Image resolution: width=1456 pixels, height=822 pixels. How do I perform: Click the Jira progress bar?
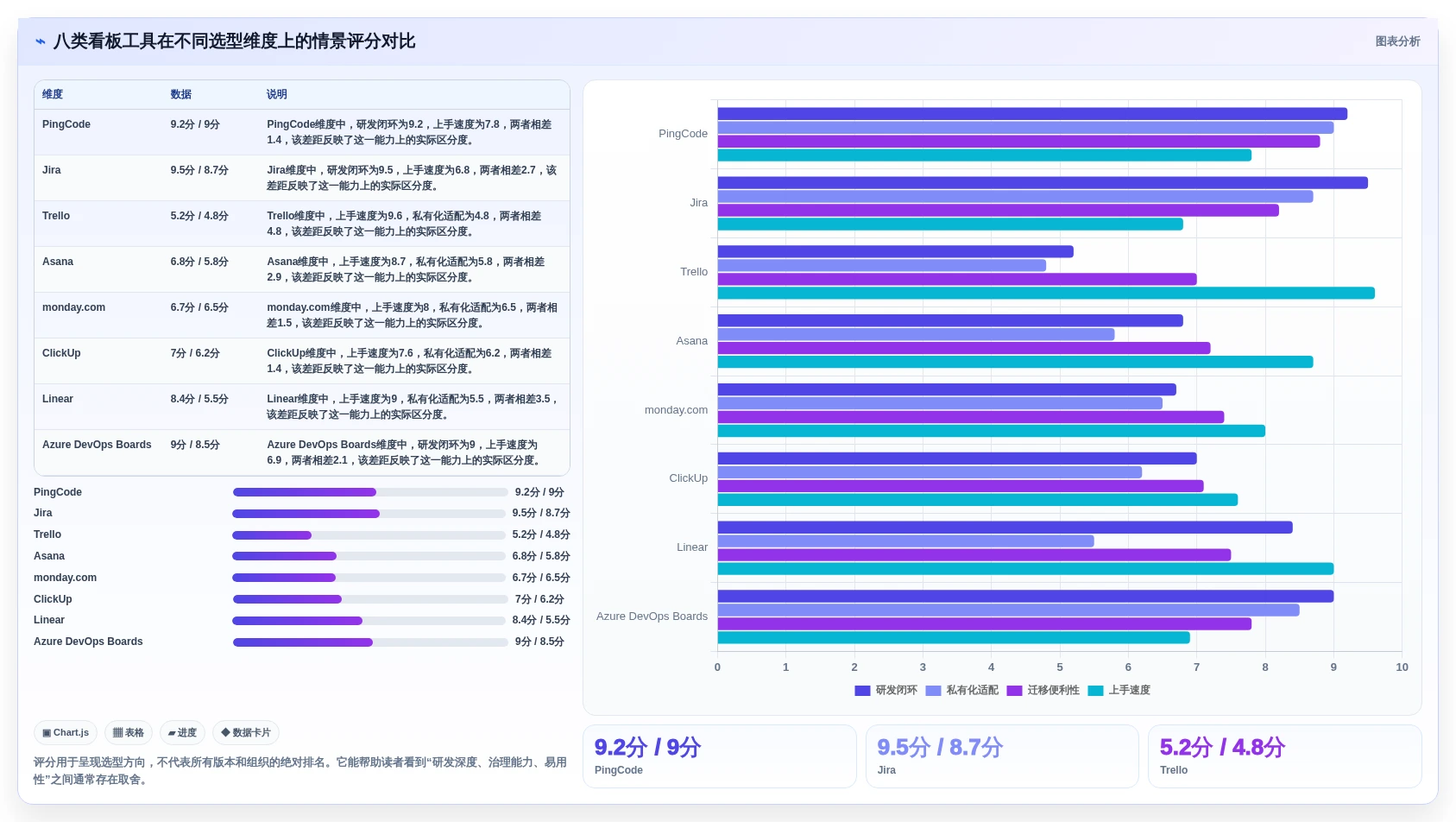pos(369,514)
